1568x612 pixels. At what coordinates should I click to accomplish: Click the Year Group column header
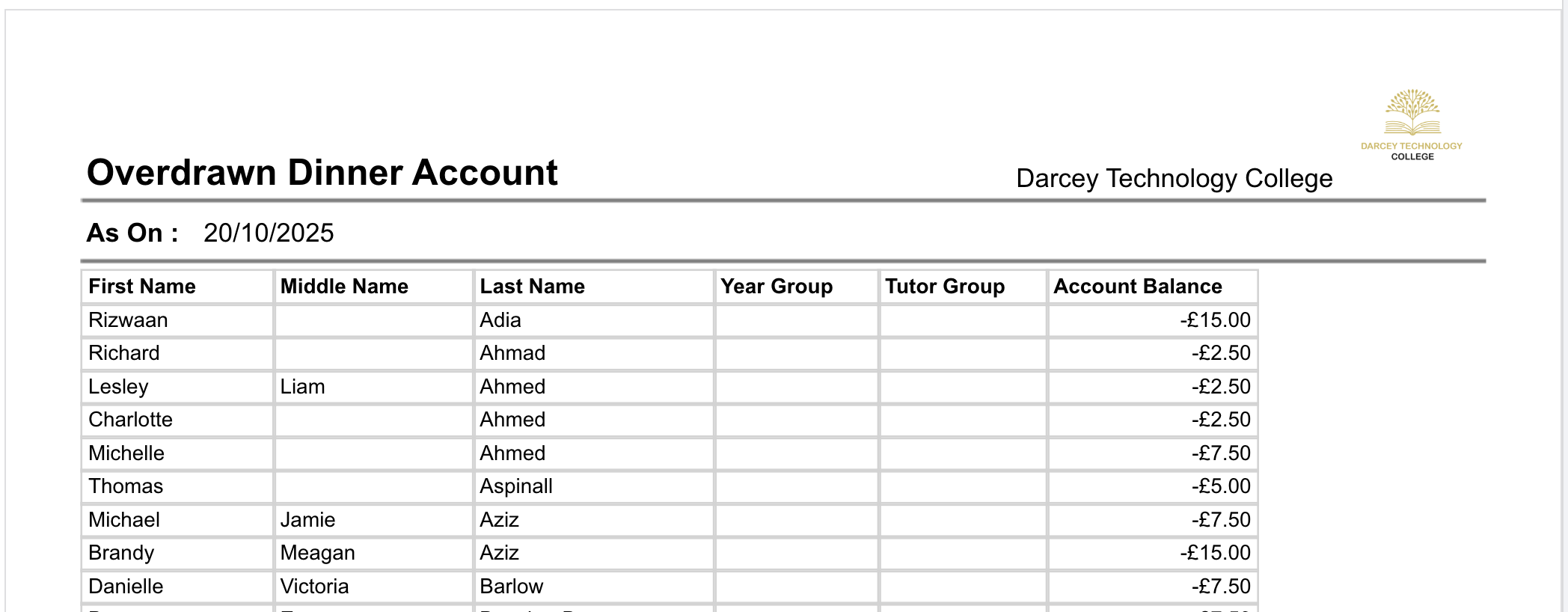click(x=777, y=287)
